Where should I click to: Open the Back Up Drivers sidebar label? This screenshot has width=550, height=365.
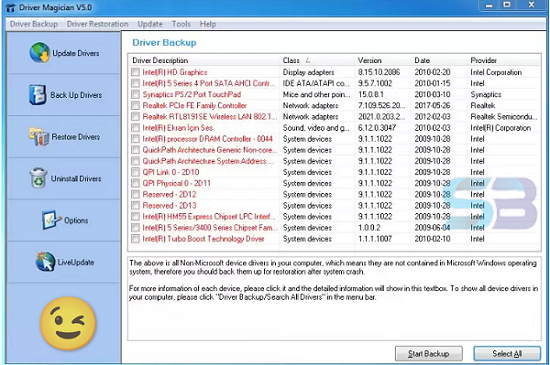click(76, 95)
